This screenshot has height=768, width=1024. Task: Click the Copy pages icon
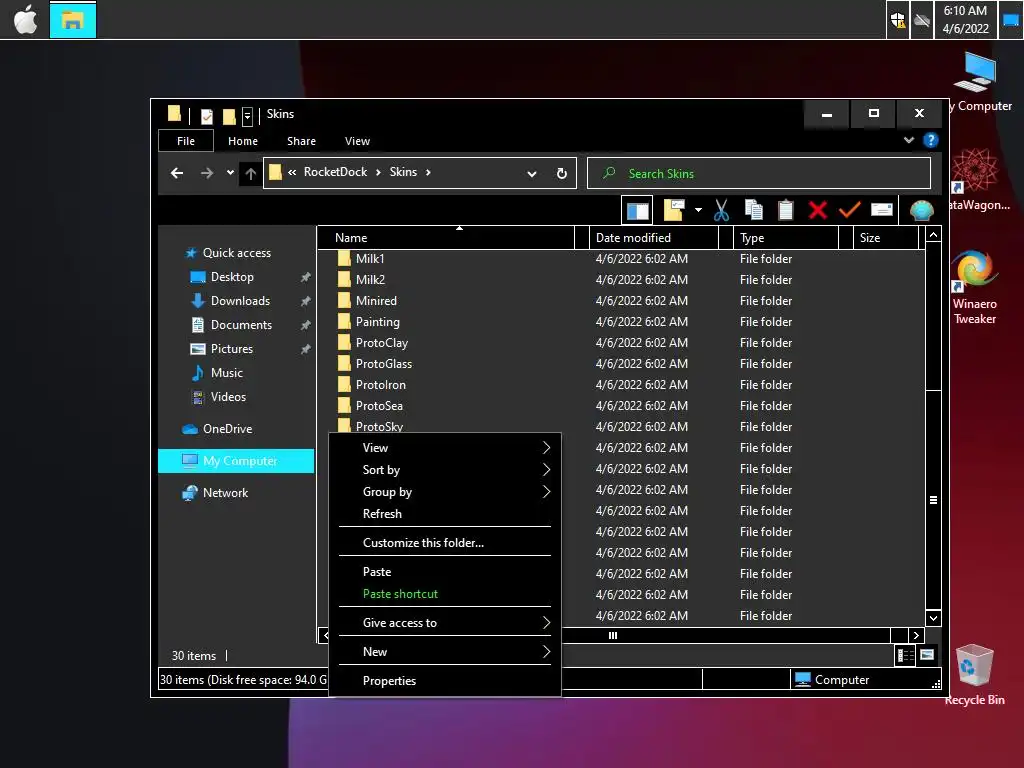pyautogui.click(x=754, y=210)
